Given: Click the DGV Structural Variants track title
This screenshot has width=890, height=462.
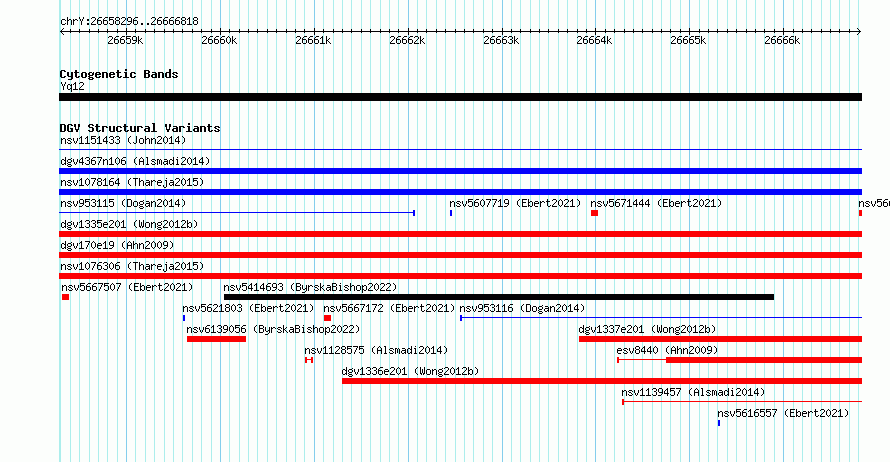Looking at the screenshot, I should point(140,128).
